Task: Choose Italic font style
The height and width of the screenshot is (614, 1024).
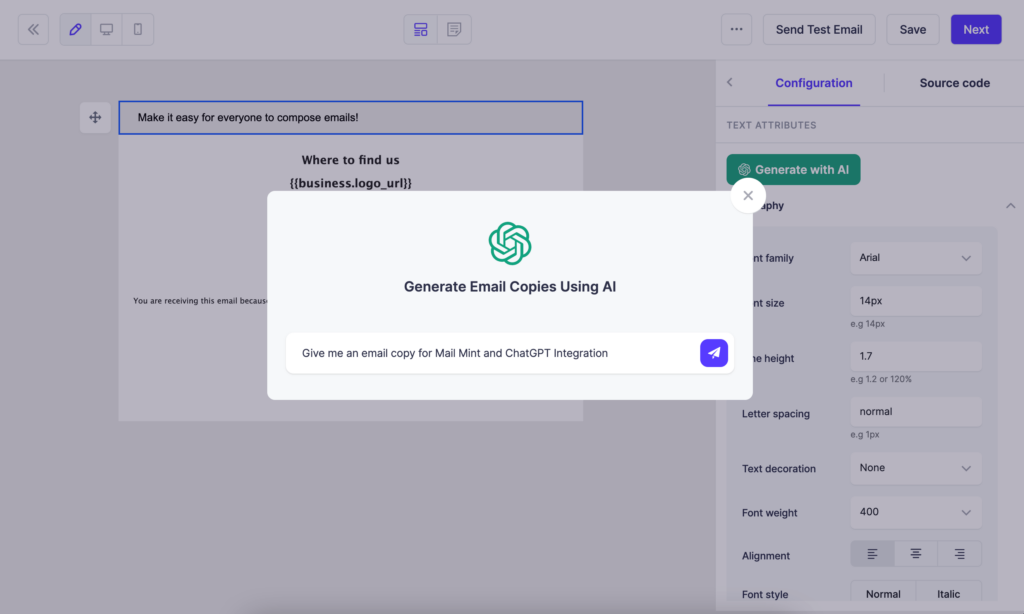Action: 948,594
